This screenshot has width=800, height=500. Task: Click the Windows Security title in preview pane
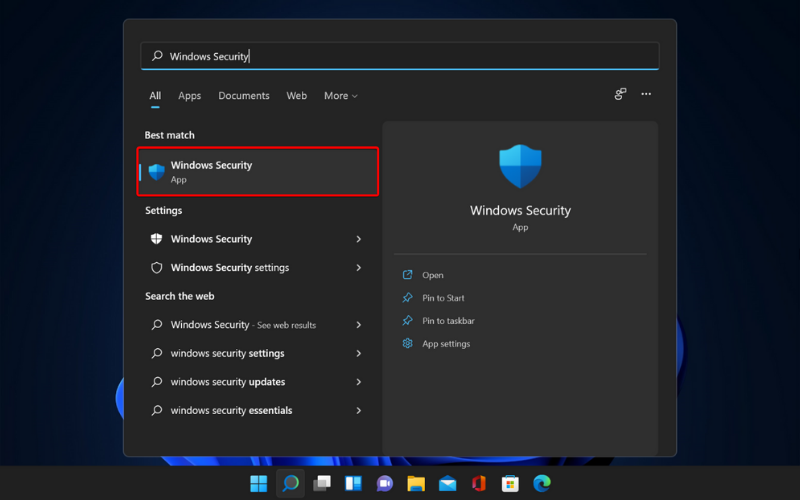click(520, 210)
